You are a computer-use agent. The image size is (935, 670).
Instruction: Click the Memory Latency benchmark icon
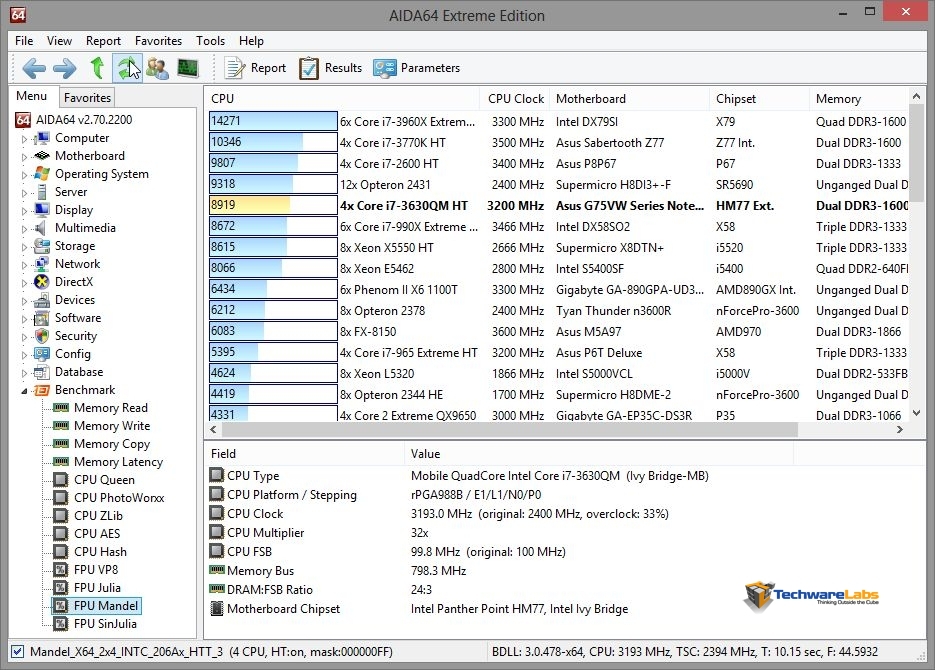pyautogui.click(x=61, y=461)
